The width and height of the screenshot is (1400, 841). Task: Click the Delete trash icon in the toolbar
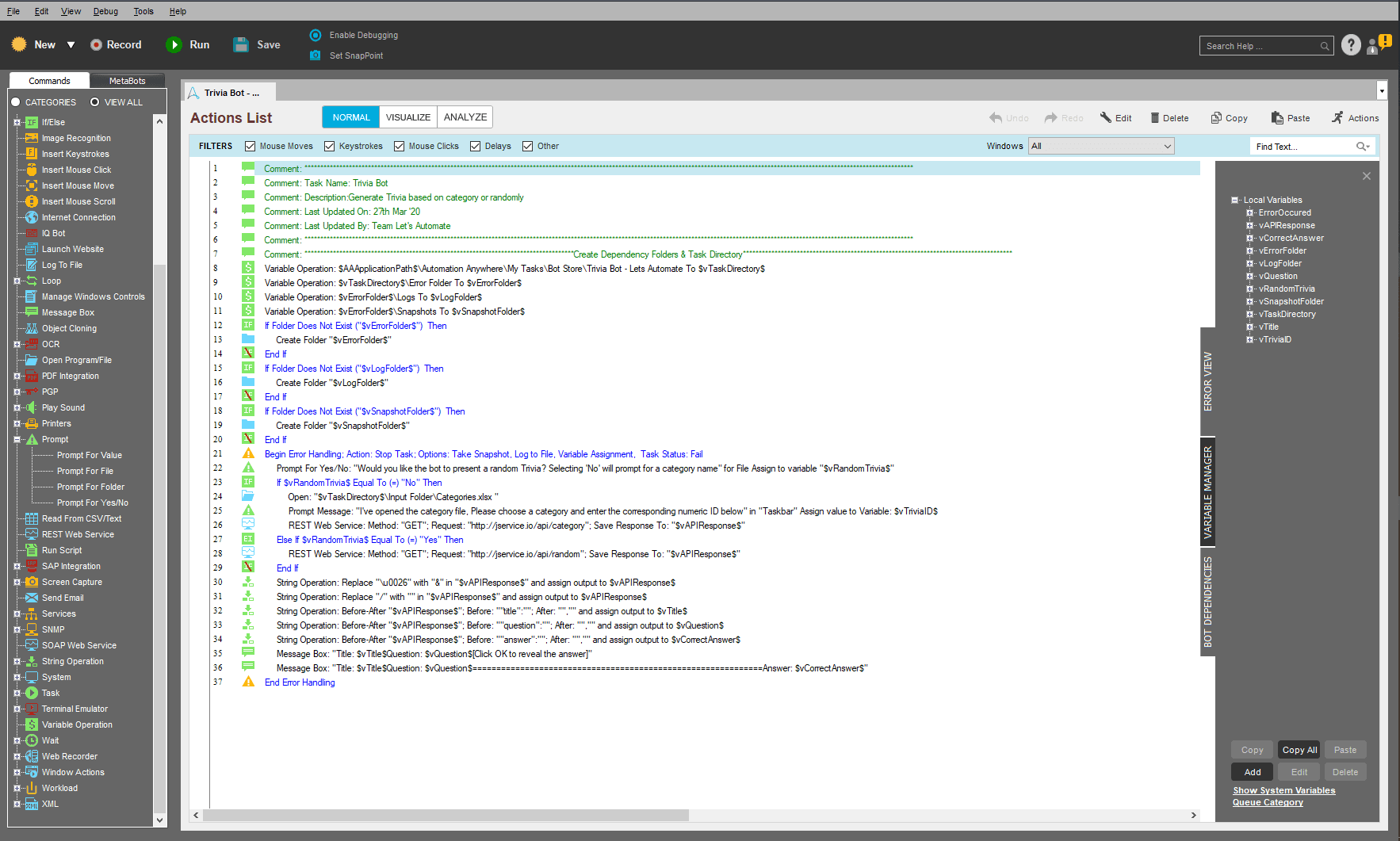(1155, 118)
